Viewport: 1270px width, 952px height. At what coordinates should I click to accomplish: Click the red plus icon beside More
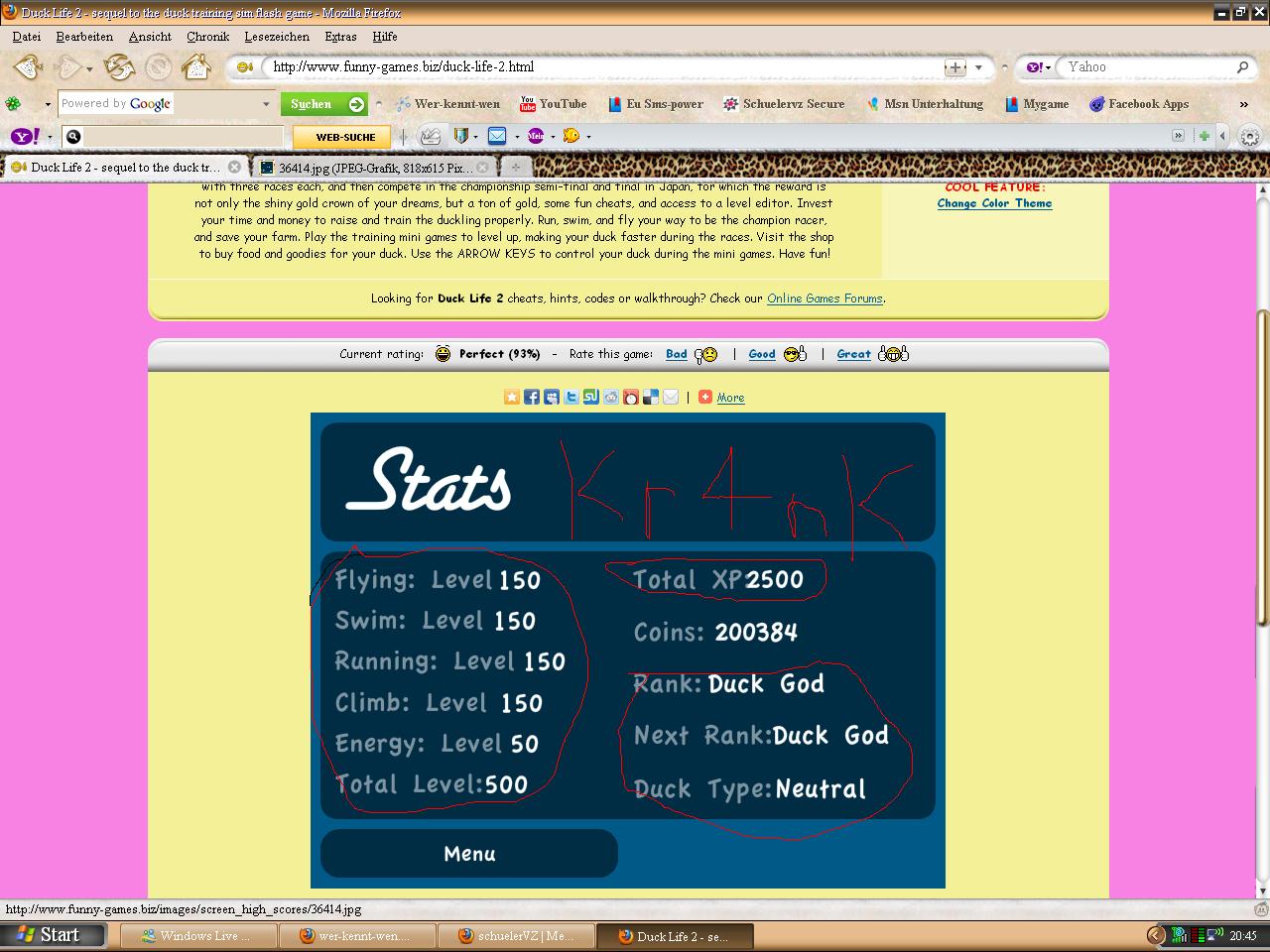pos(705,397)
